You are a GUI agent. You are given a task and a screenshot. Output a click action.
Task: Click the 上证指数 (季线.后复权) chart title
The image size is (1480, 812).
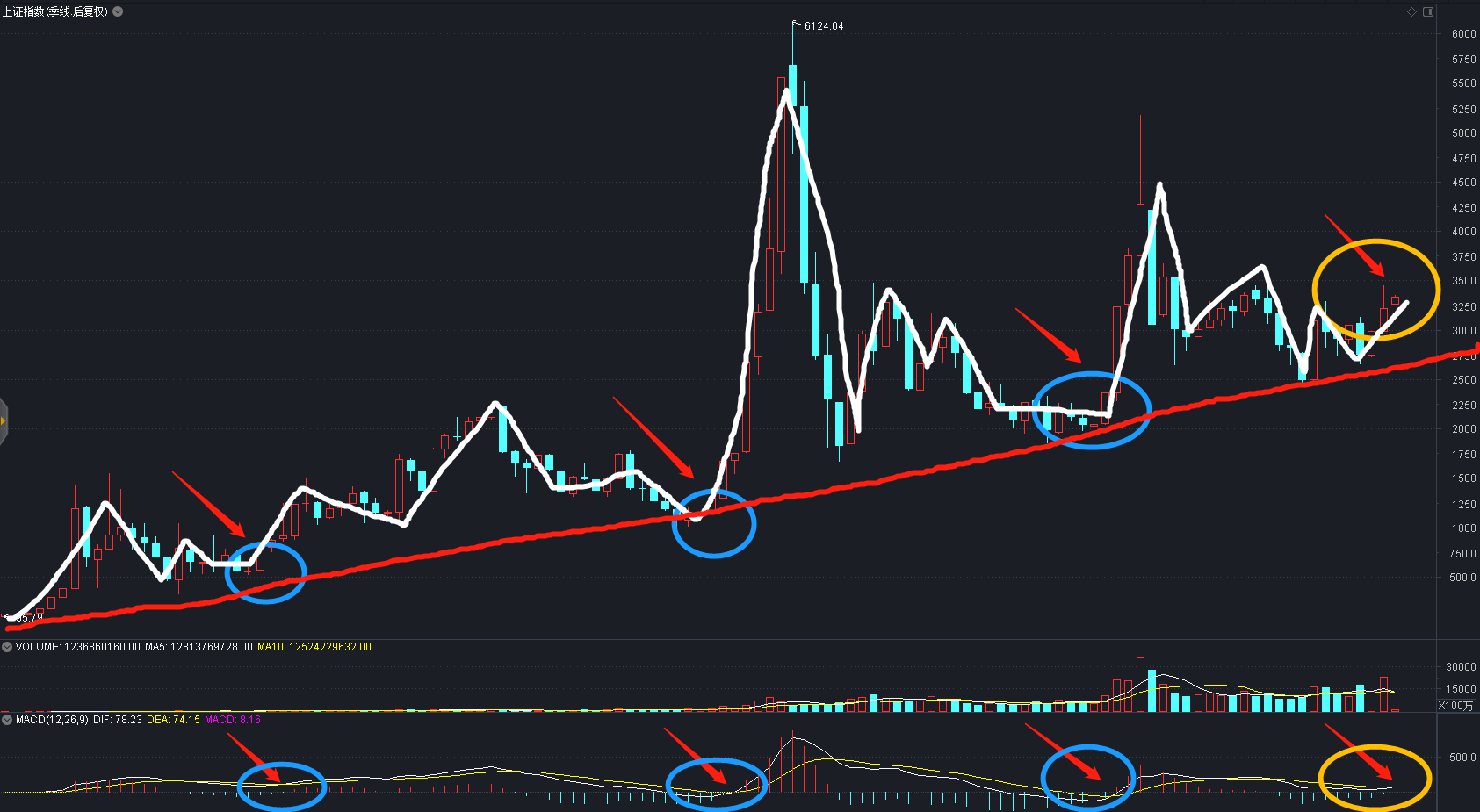pyautogui.click(x=55, y=11)
